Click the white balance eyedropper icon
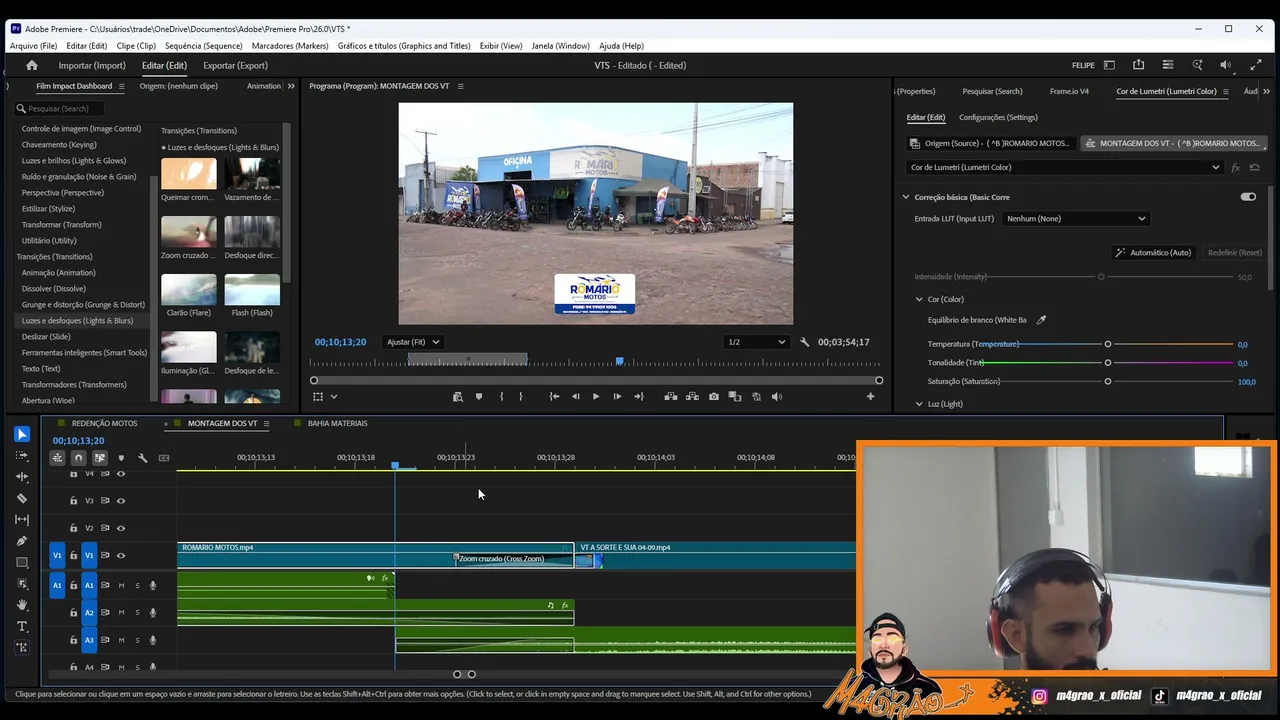This screenshot has height=720, width=1280. 1041,320
